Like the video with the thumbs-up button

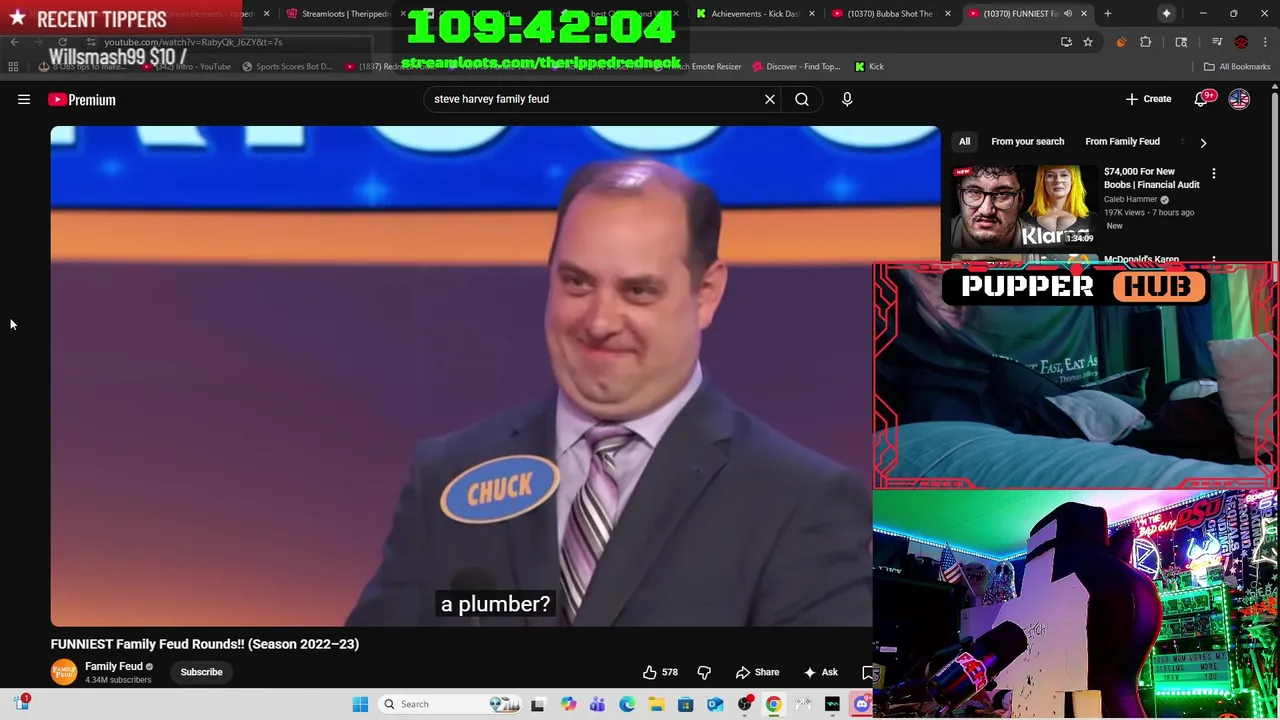[660, 672]
